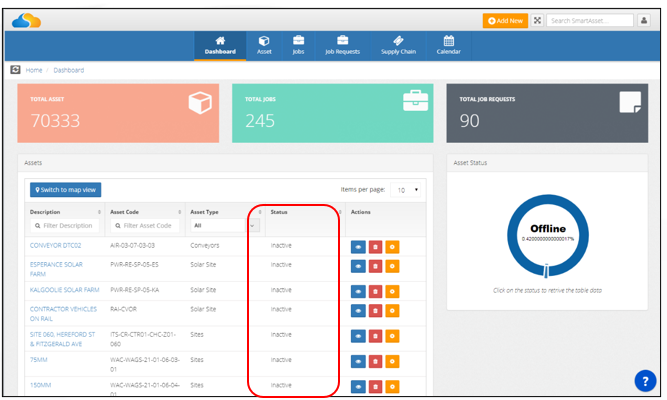Open KALGOOLIE SOLAR FARM asset link
The image size is (667, 400).
(64, 290)
